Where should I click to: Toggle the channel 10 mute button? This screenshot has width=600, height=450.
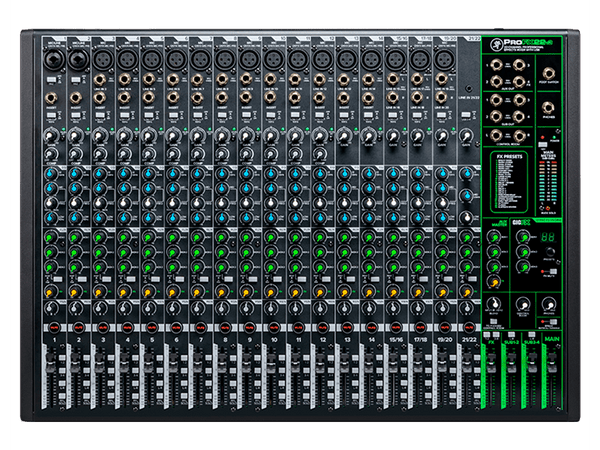click(x=272, y=327)
